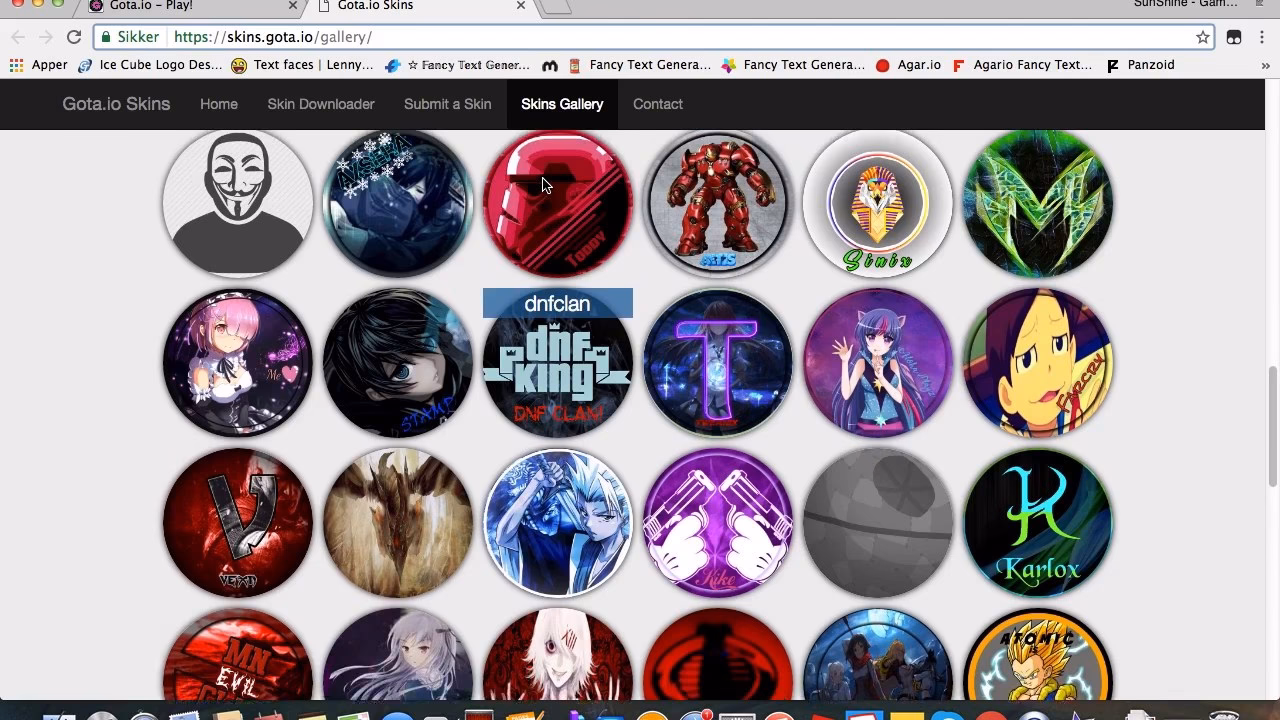This screenshot has width=1280, height=720.
Task: Choose the red V Vexed skin
Action: [x=238, y=523]
